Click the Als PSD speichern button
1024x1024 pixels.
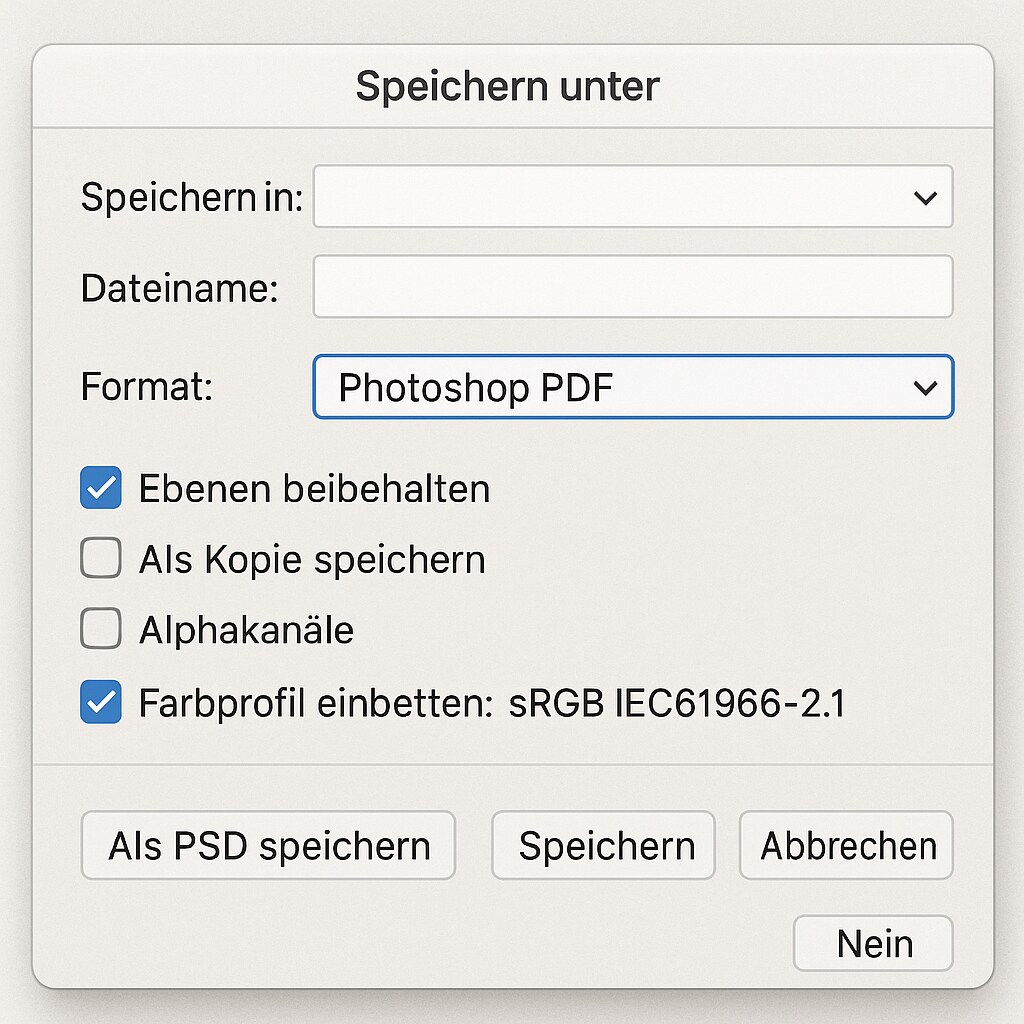point(268,846)
